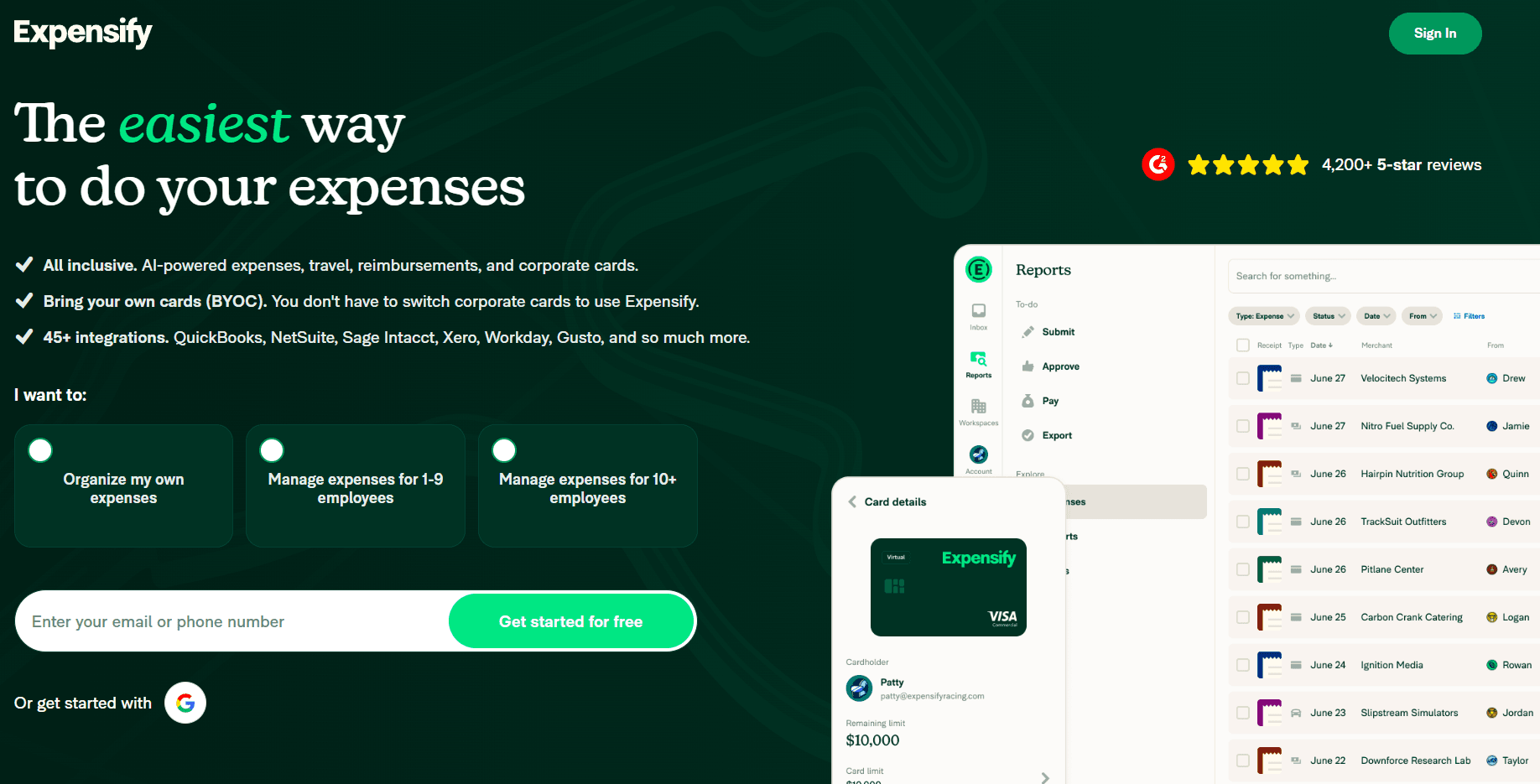Open the 'Type: Expense' filter dropdown
The width and height of the screenshot is (1540, 784).
[1264, 316]
